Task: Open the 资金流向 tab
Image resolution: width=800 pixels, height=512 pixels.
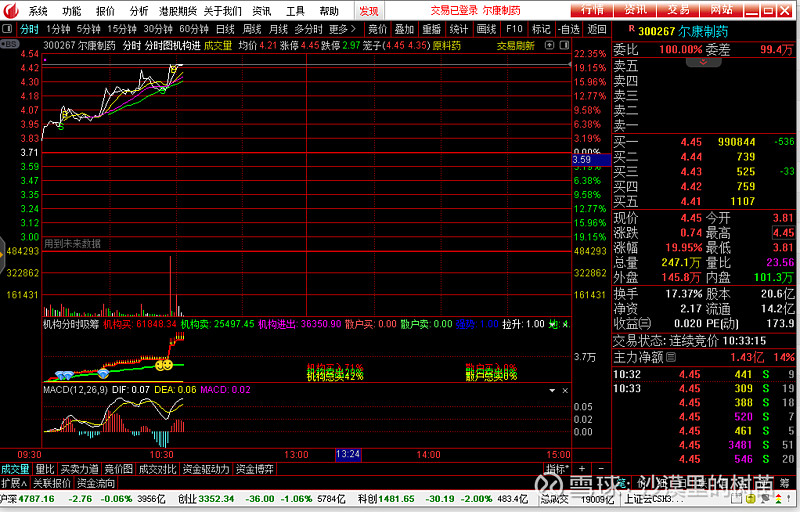Action: 95,483
